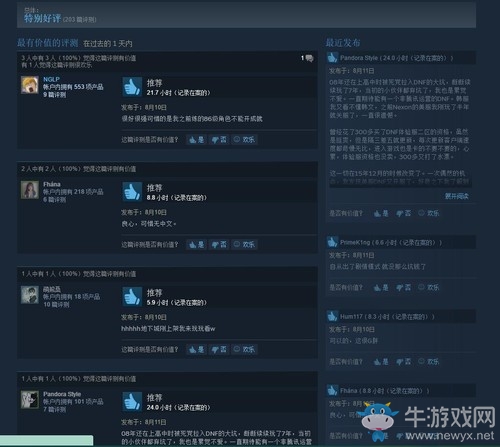Open Hum117 link in 最近发布 column
The height and width of the screenshot is (447, 500).
[x=352, y=317]
